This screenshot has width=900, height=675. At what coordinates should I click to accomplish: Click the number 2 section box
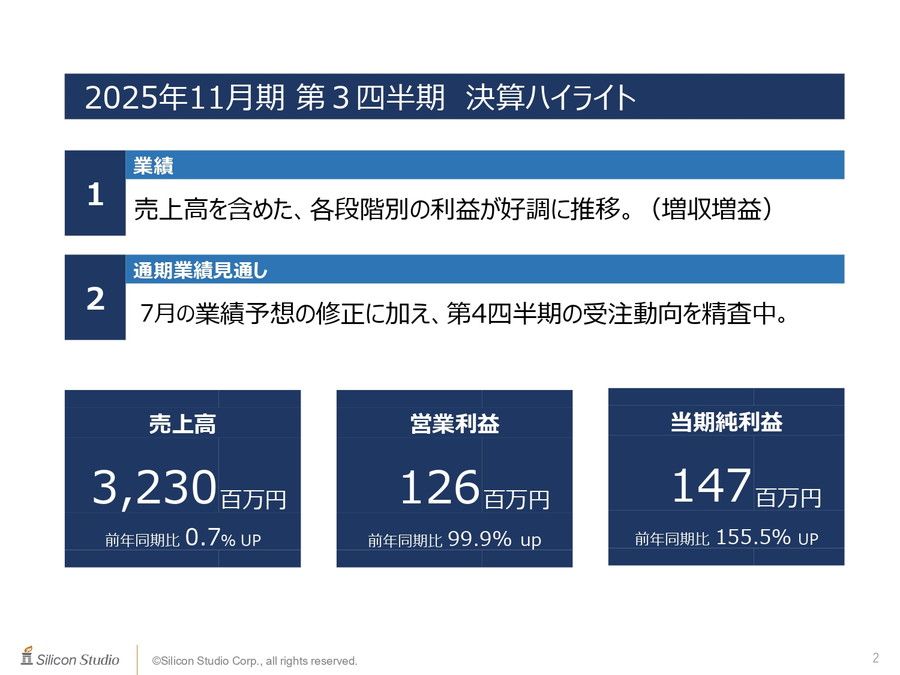coord(95,299)
